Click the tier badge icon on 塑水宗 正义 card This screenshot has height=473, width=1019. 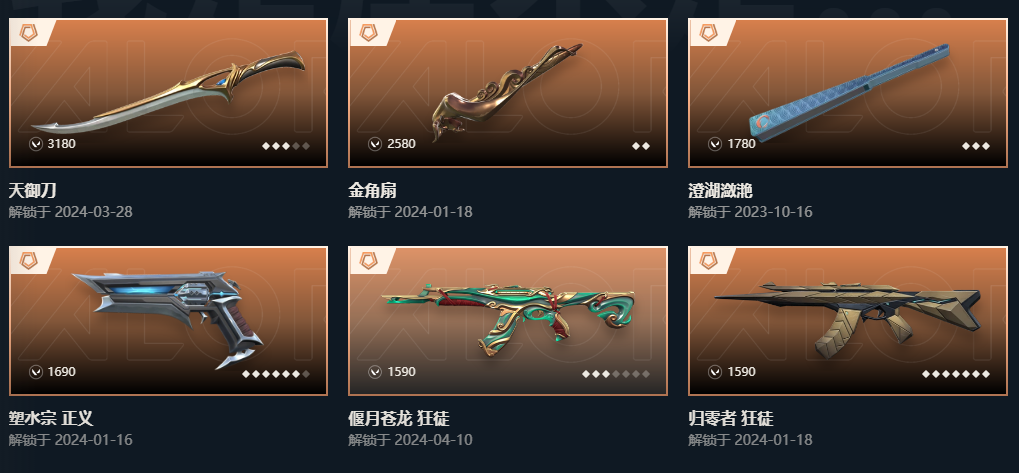pyautogui.click(x=29, y=261)
